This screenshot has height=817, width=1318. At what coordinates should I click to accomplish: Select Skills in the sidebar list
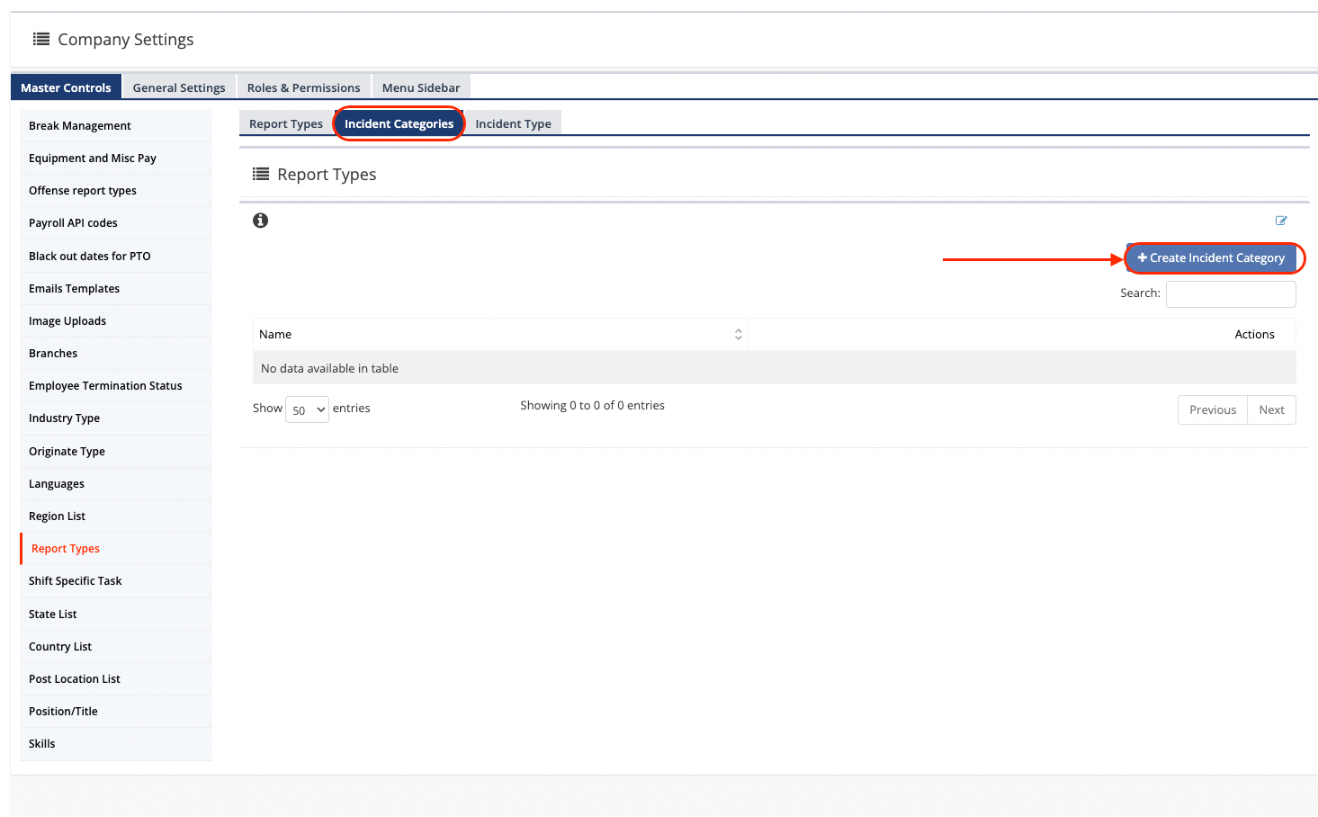coord(42,744)
